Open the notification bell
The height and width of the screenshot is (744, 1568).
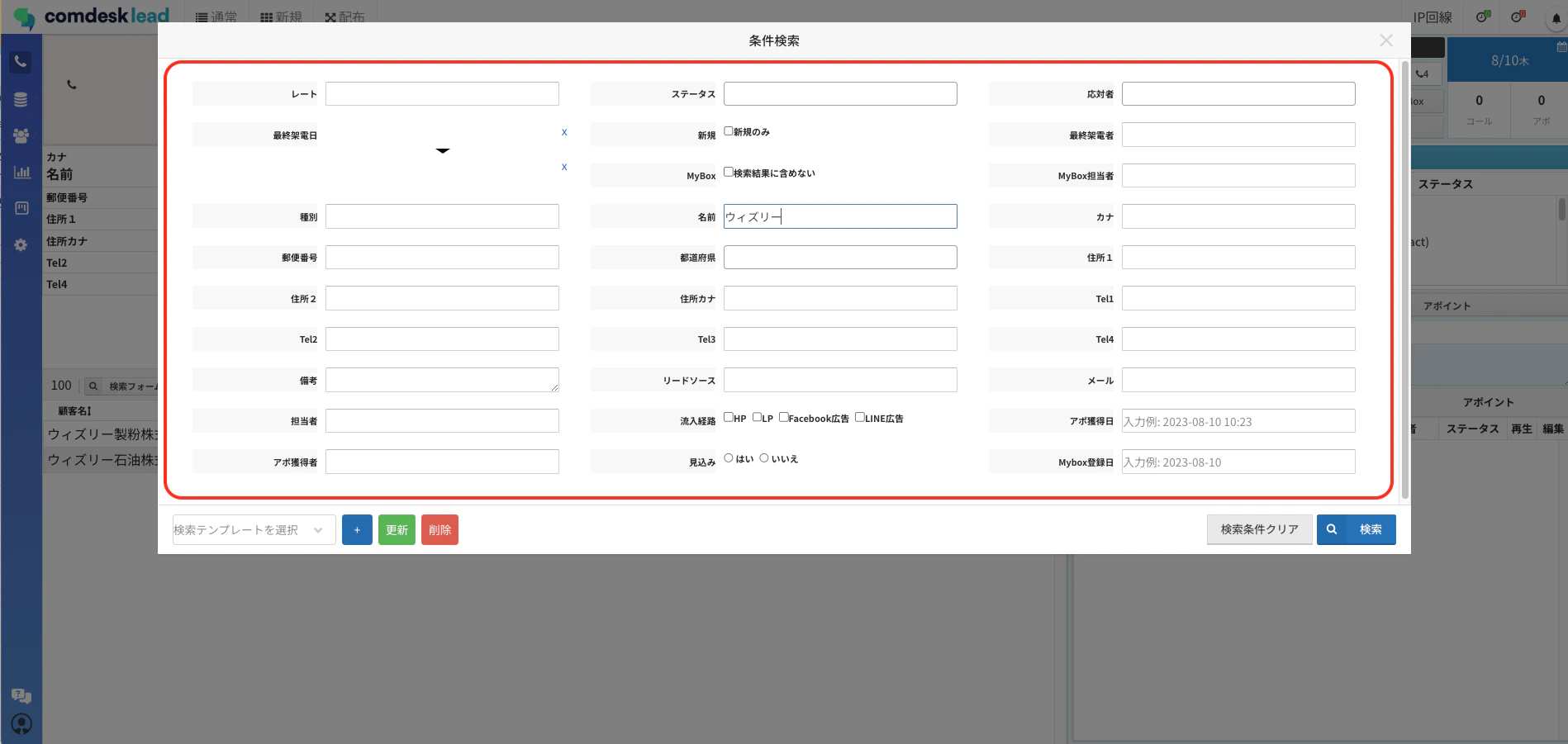click(1556, 18)
